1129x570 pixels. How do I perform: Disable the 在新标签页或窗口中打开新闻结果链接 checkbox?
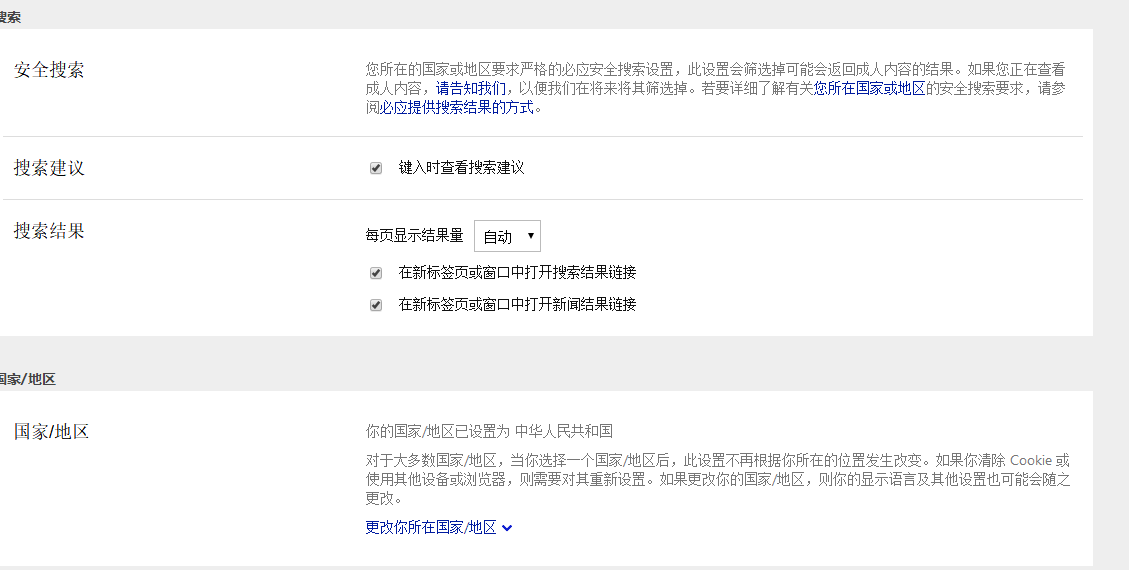click(376, 305)
